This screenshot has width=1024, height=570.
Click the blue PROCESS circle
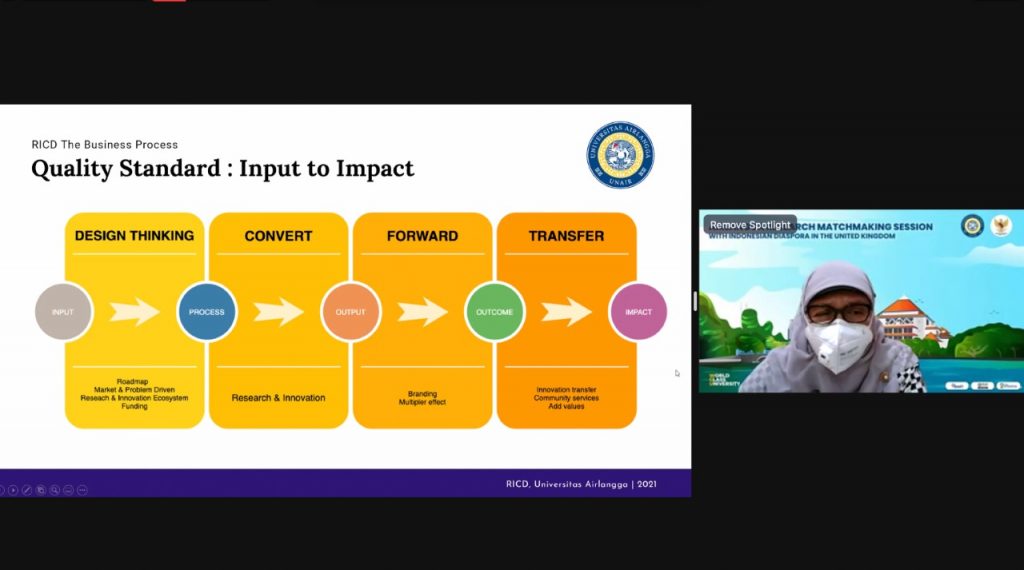(207, 312)
